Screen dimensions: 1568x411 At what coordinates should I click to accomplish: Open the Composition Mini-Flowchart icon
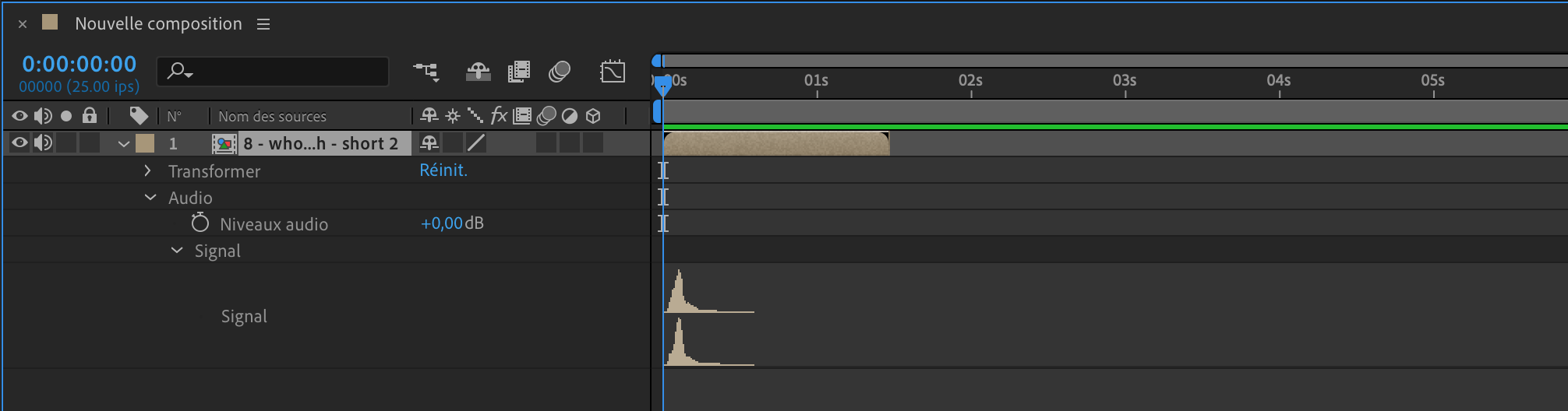tap(426, 72)
